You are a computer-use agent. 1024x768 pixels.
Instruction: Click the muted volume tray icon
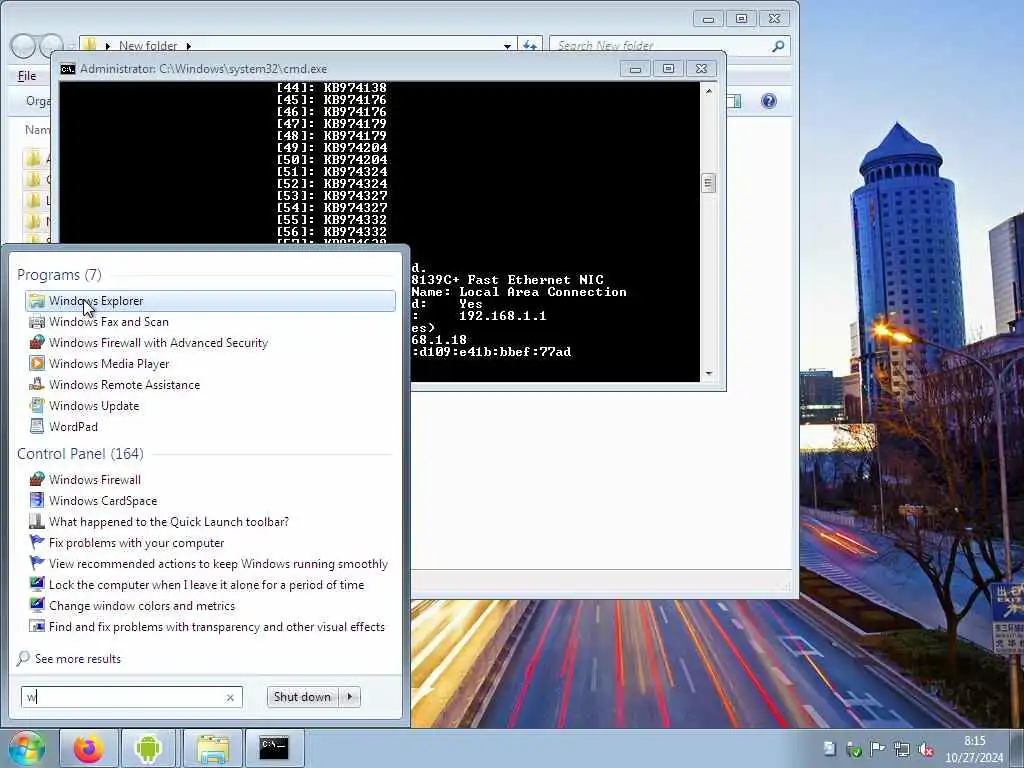(x=925, y=749)
